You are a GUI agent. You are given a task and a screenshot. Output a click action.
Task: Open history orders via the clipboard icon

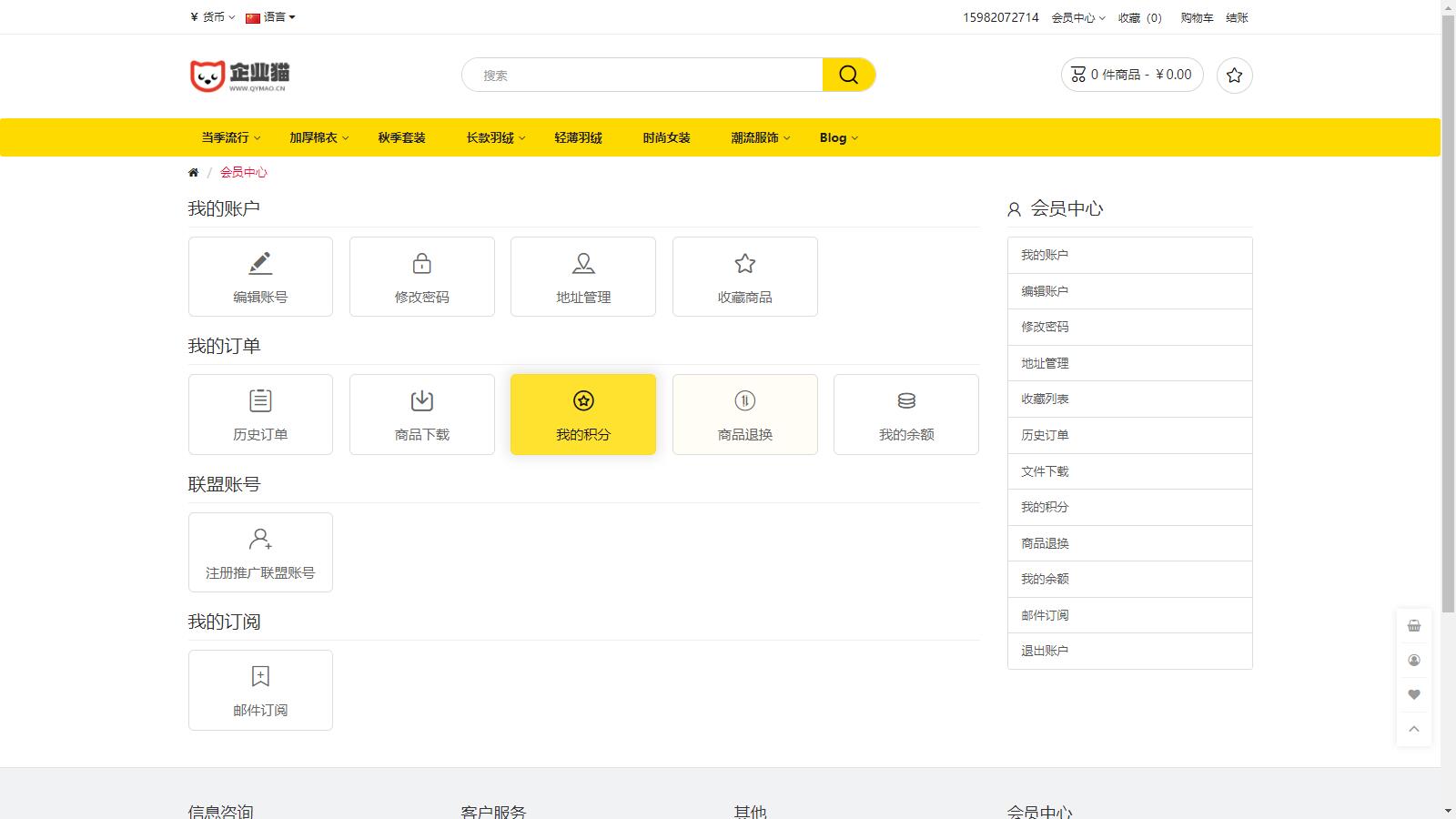point(260,400)
